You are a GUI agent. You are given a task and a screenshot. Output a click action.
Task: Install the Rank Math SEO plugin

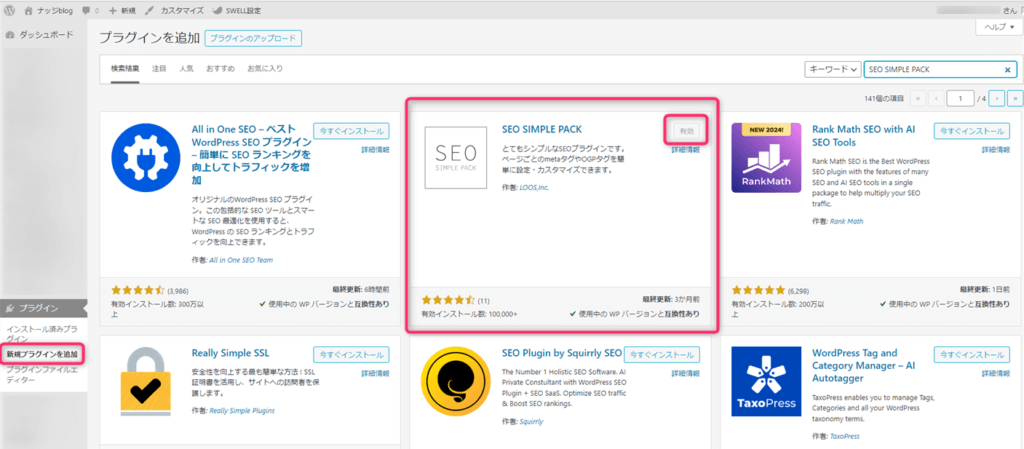click(972, 131)
